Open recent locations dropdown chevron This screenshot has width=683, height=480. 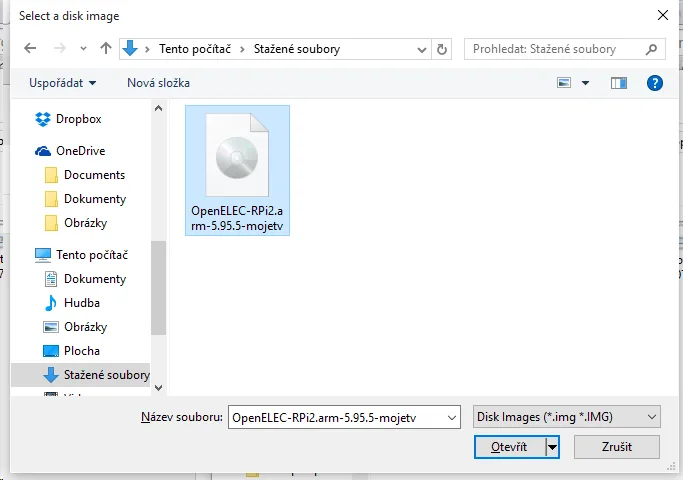83,49
